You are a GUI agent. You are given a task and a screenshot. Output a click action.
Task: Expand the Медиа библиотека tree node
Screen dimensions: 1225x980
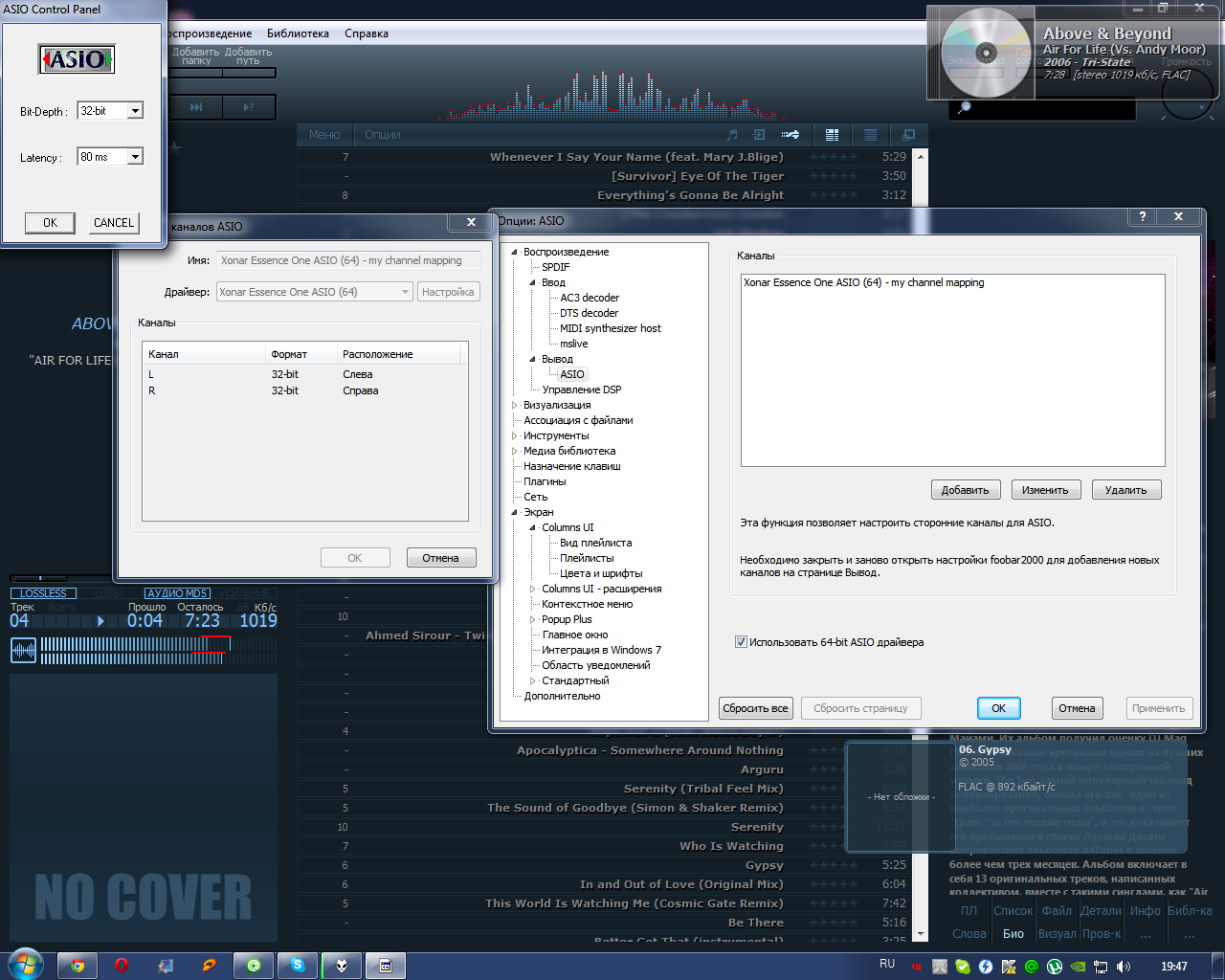(515, 451)
